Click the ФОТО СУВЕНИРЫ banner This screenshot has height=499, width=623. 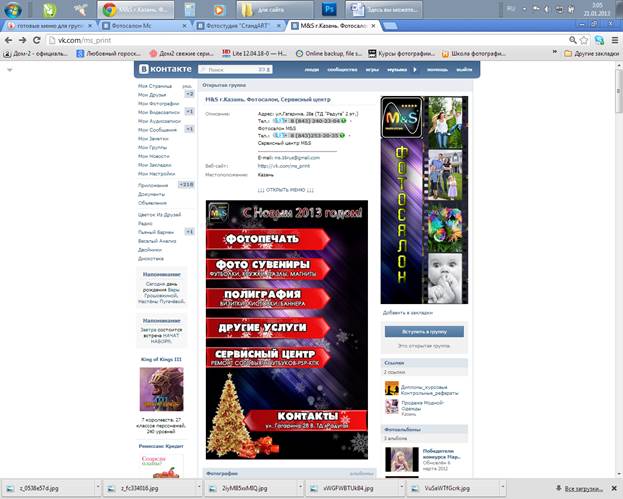pyautogui.click(x=268, y=269)
